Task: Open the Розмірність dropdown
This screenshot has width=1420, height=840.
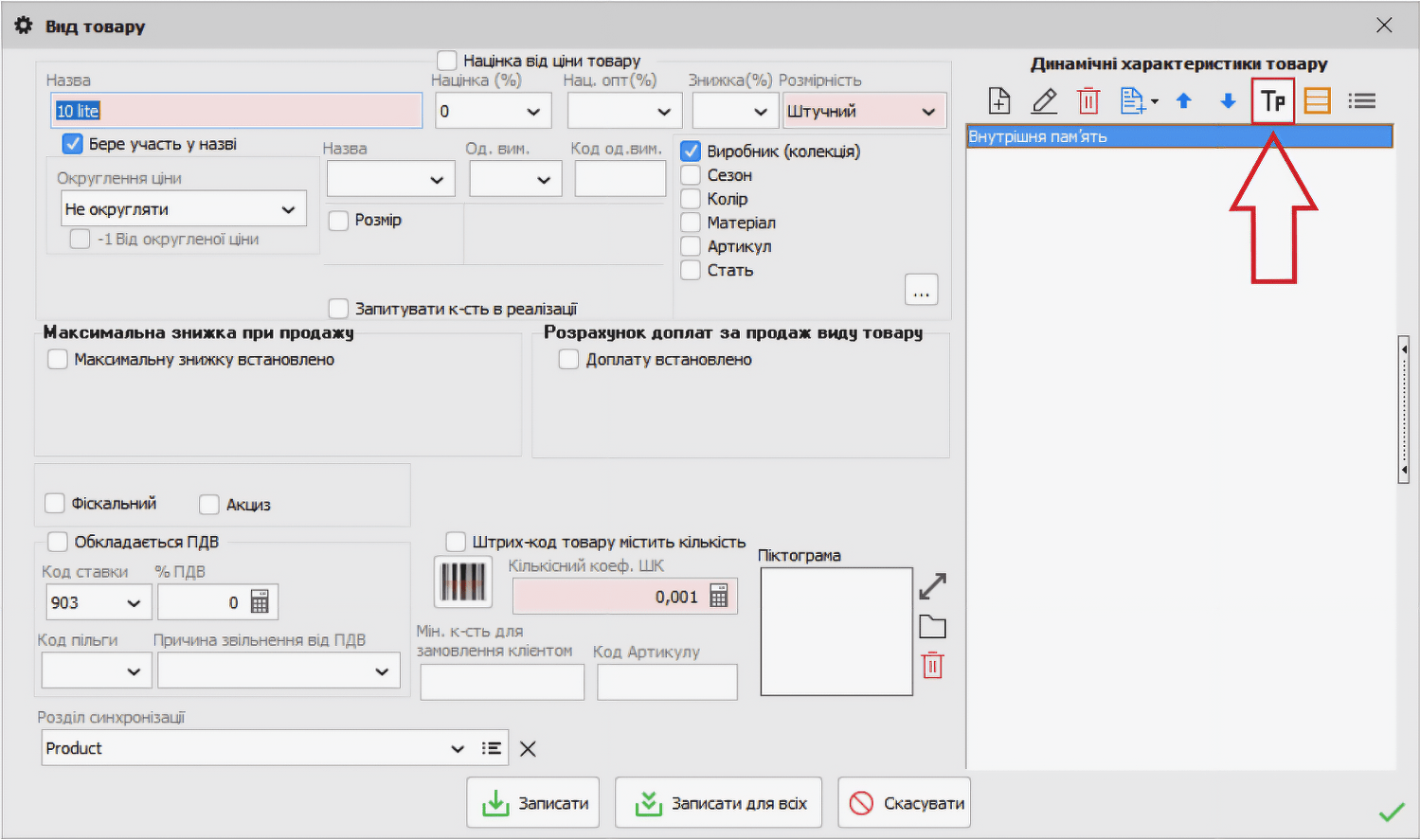Action: 927,112
